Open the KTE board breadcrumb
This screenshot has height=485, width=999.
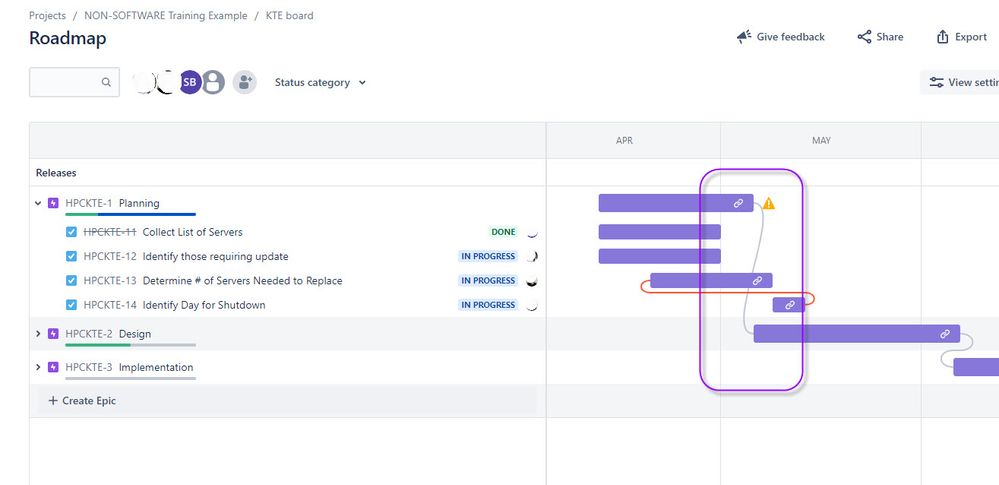(289, 15)
